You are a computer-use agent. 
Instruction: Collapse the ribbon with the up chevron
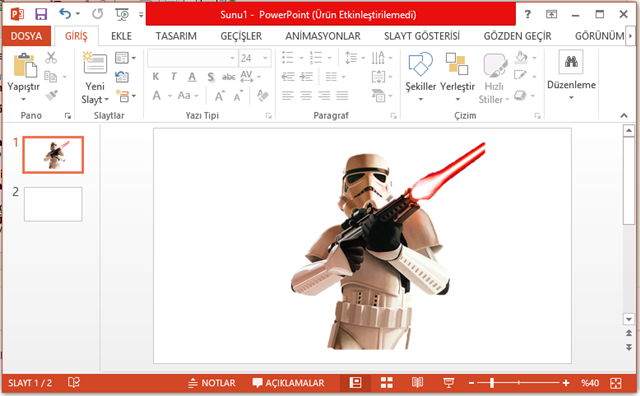(x=624, y=116)
